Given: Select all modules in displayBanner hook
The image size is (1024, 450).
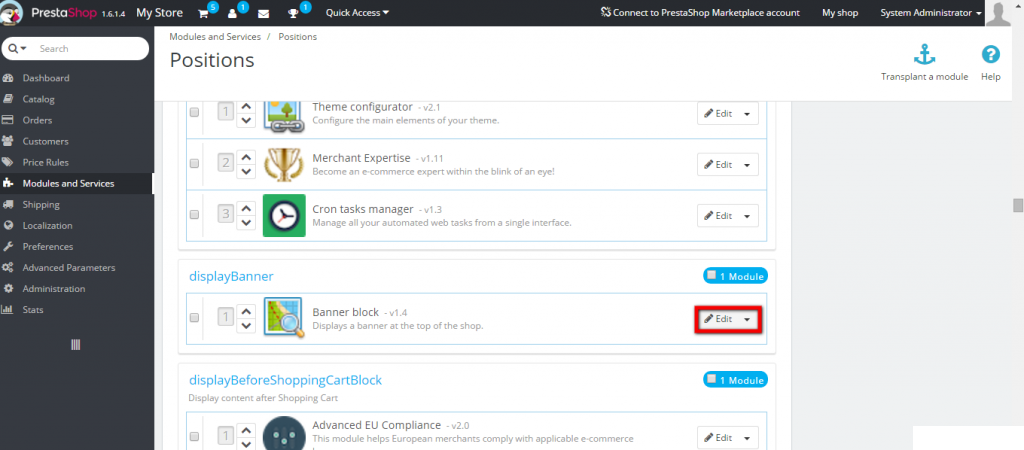Looking at the screenshot, I should pos(711,276).
